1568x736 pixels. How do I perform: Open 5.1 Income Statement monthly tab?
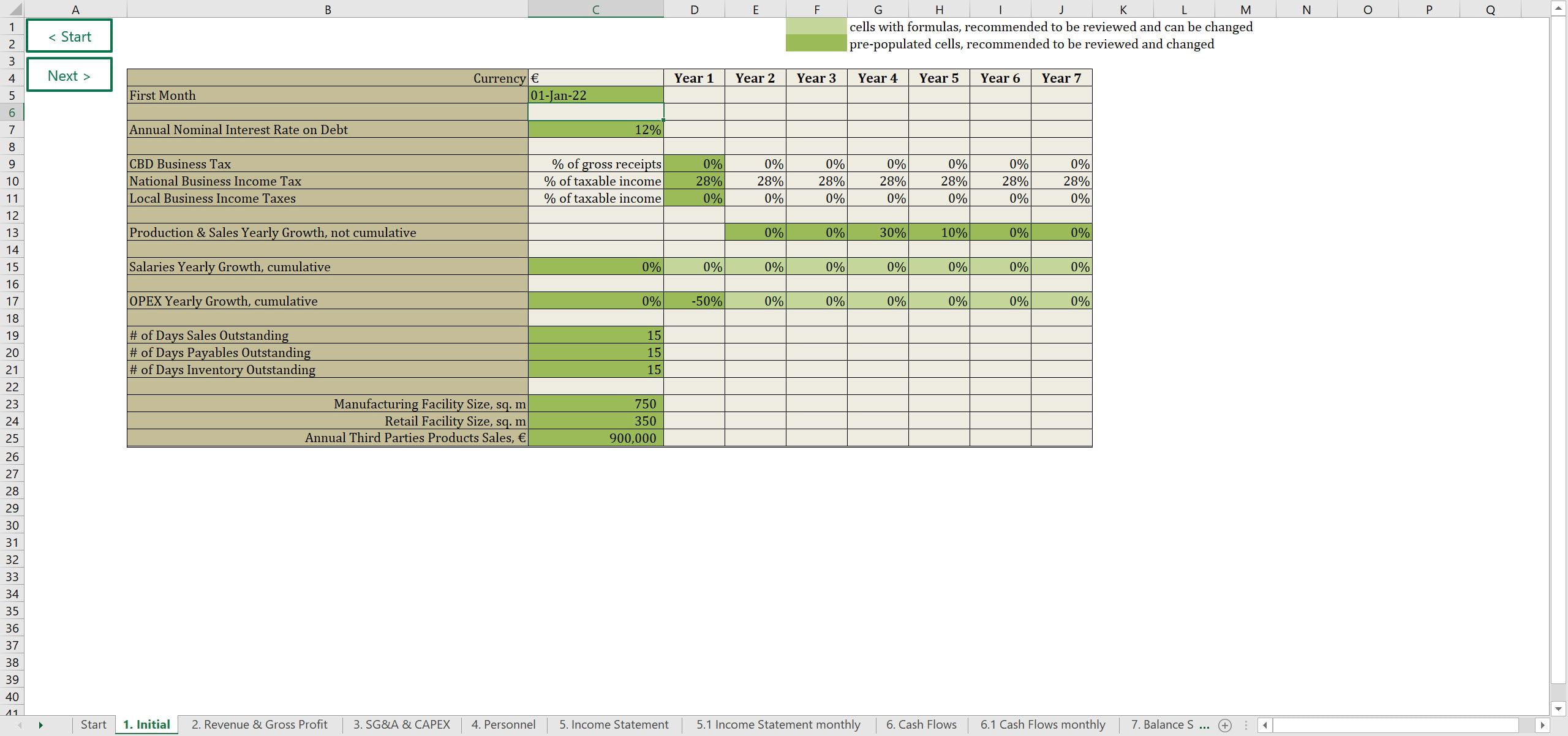(x=778, y=724)
